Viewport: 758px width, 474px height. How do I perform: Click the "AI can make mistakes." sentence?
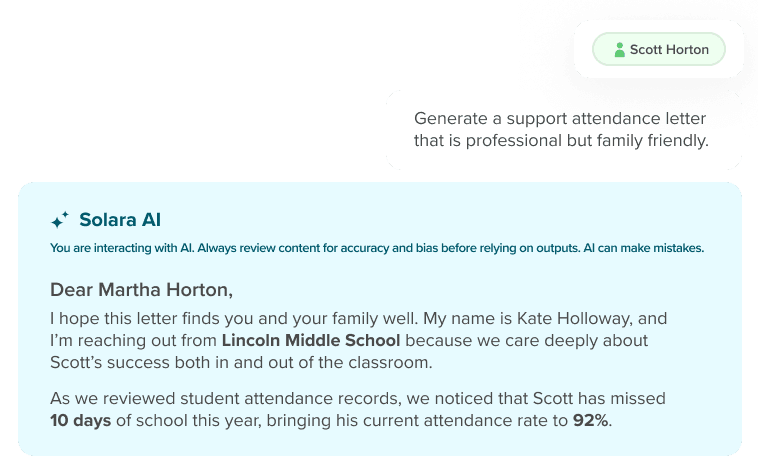point(643,248)
